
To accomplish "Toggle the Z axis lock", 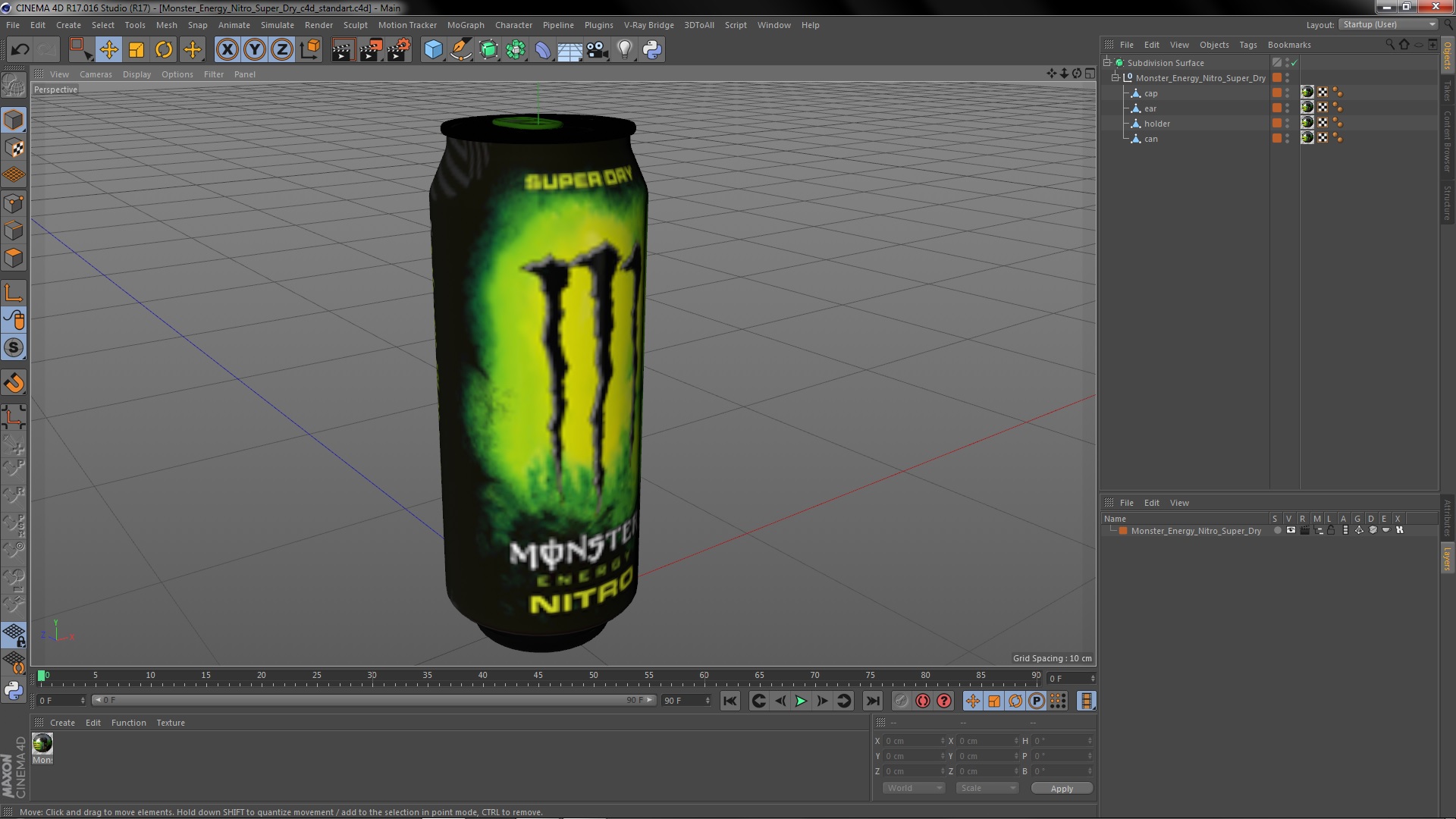I will pyautogui.click(x=282, y=50).
